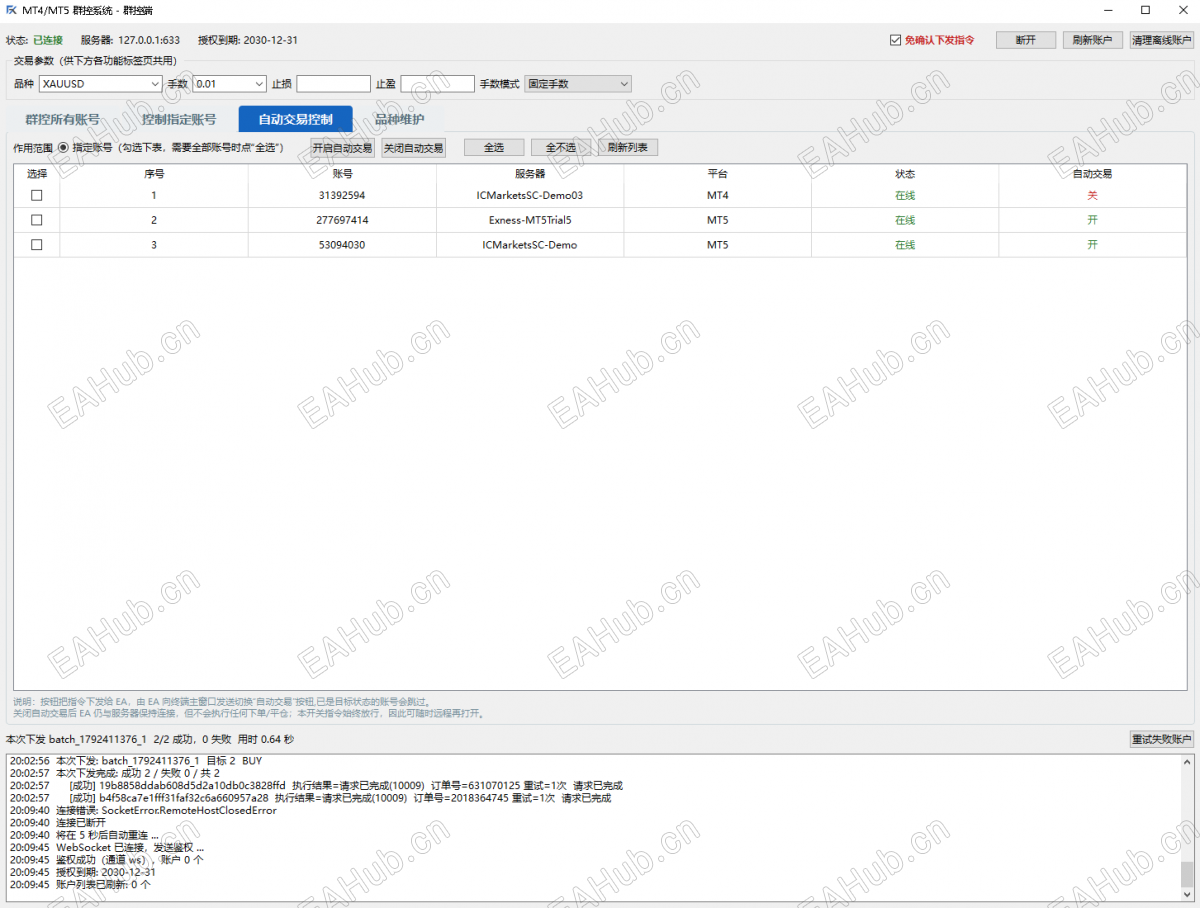Toggle the 免确认下发指令 checkbox
Viewport: 1200px width, 908px height.
pyautogui.click(x=896, y=40)
